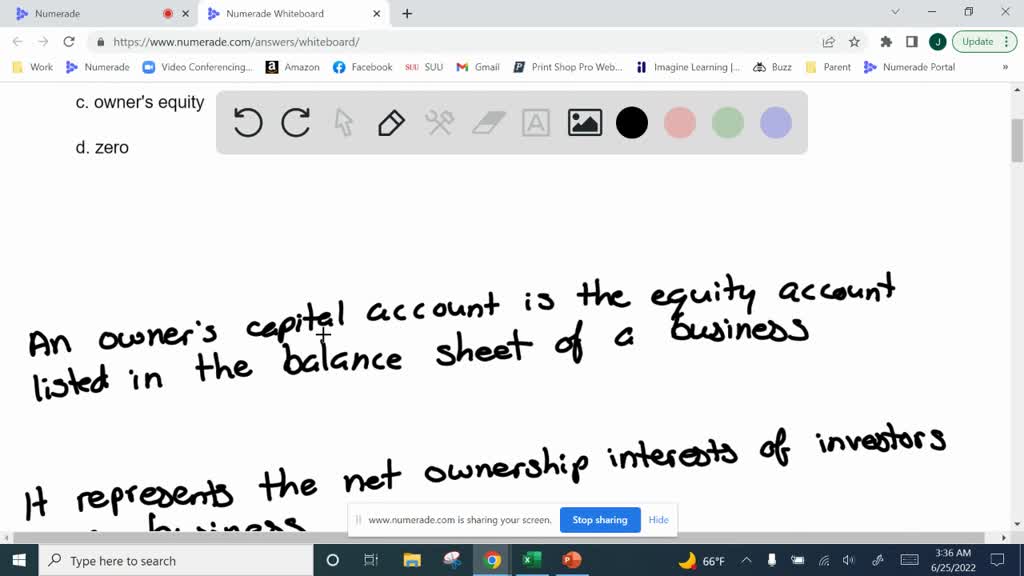Open the tab search chevron in Chrome

895,13
